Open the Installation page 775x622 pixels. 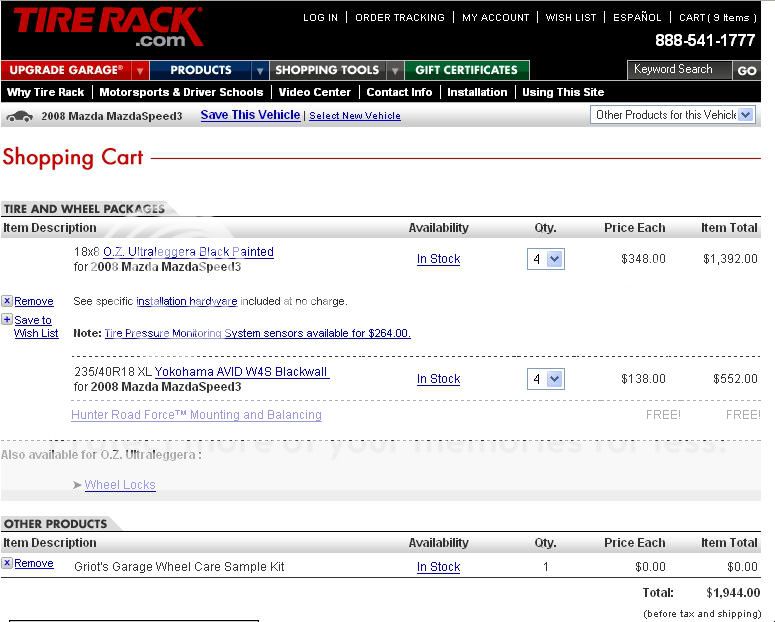(x=477, y=92)
